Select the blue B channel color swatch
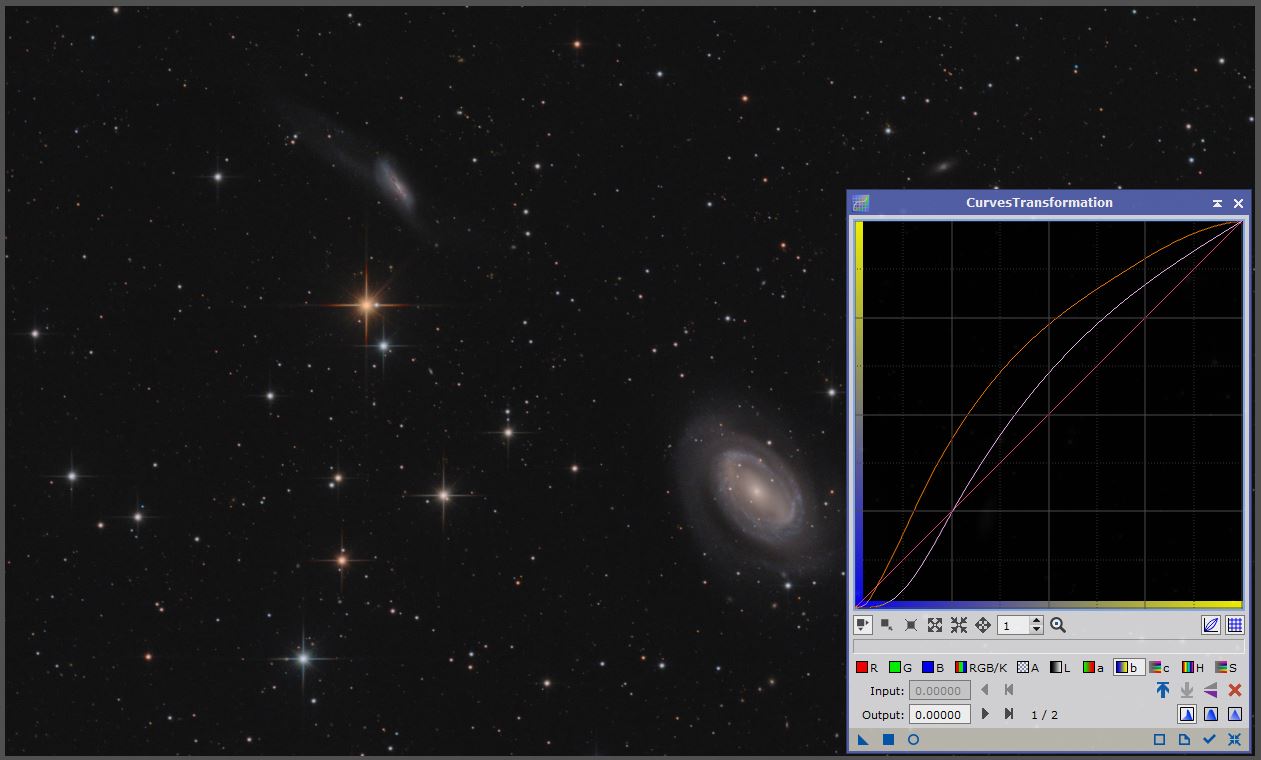Image resolution: width=1261 pixels, height=760 pixels. (928, 666)
